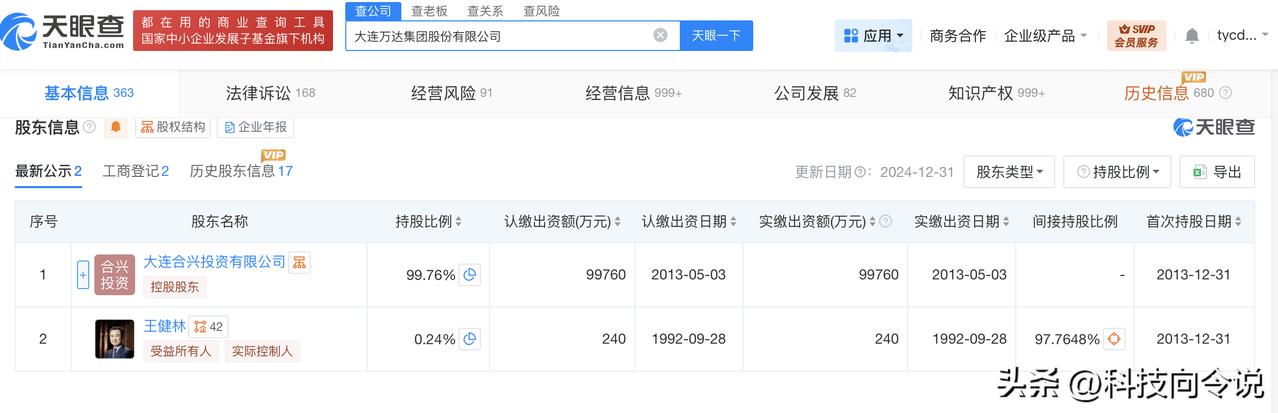Select the 查公司 search tab
Viewport: 1278px width, 413px height.
click(x=373, y=10)
